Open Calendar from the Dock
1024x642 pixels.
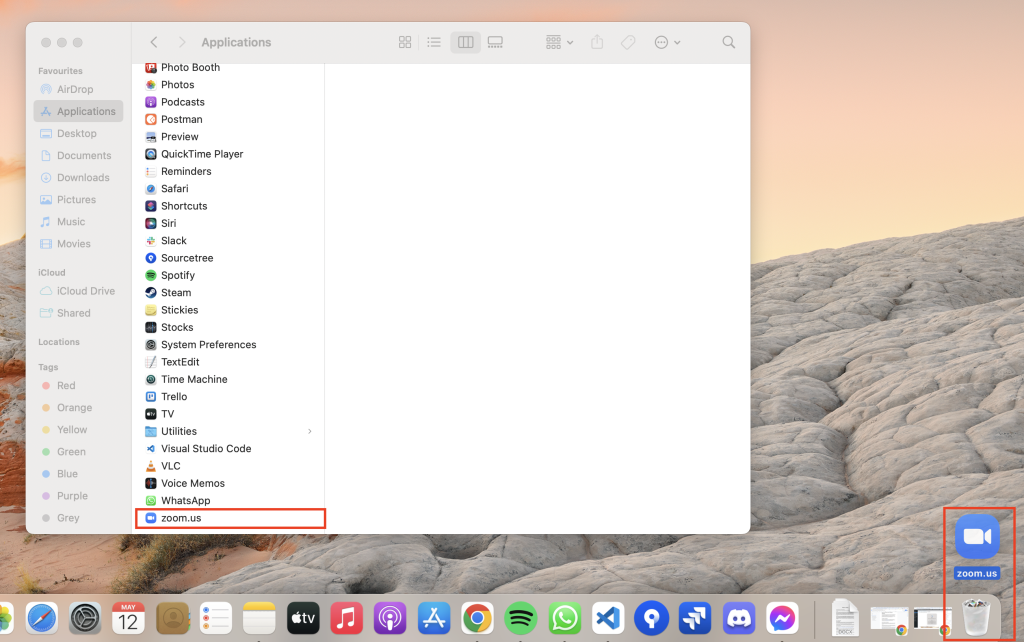click(128, 618)
